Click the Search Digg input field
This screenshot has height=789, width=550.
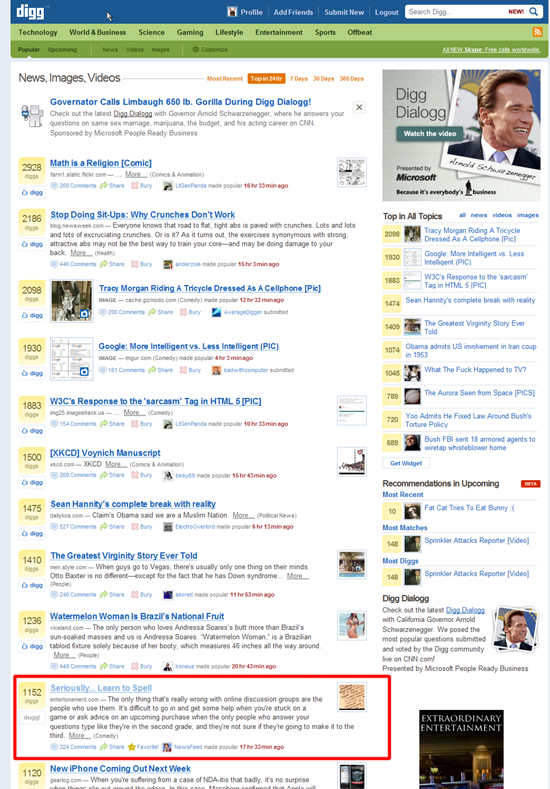457,12
